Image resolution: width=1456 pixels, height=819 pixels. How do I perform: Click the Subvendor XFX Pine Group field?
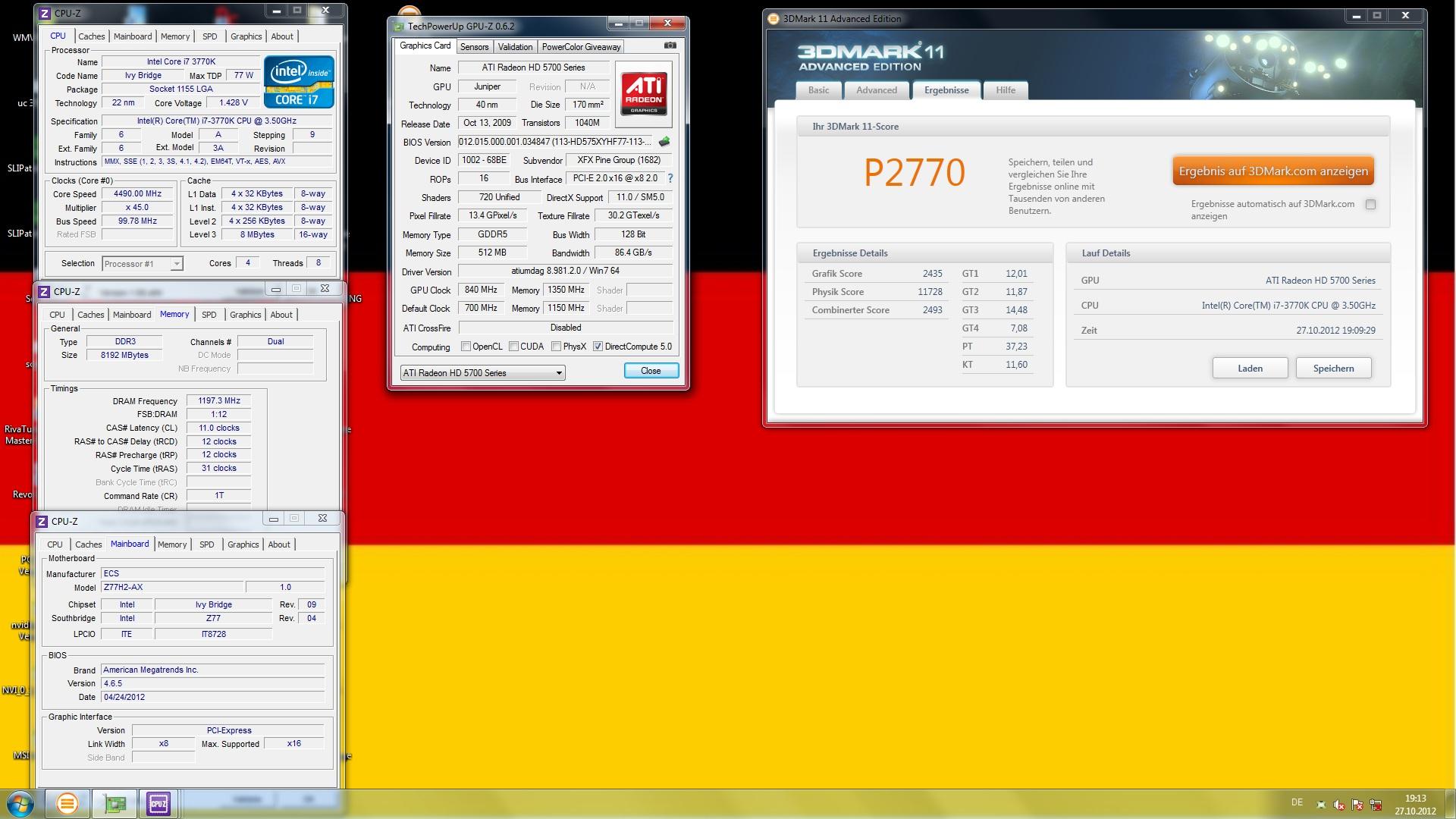pyautogui.click(x=619, y=160)
